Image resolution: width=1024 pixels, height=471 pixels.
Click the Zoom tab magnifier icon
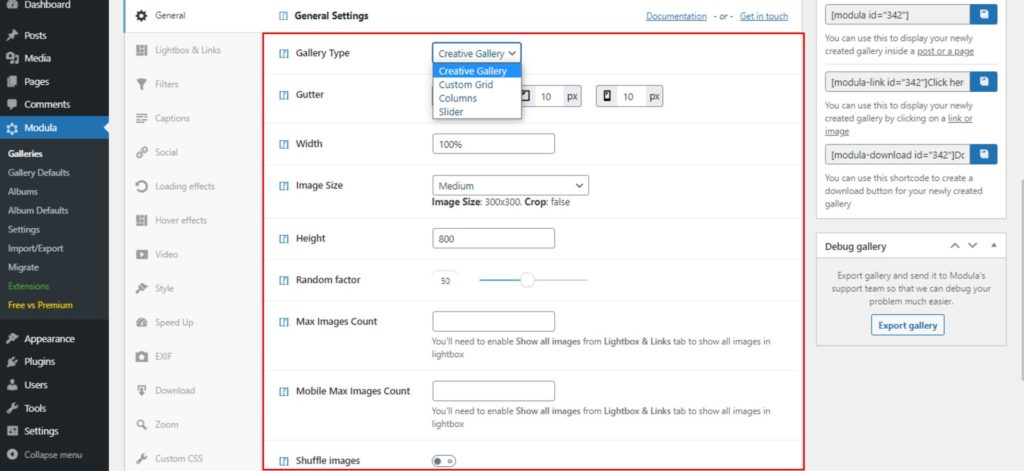142,425
